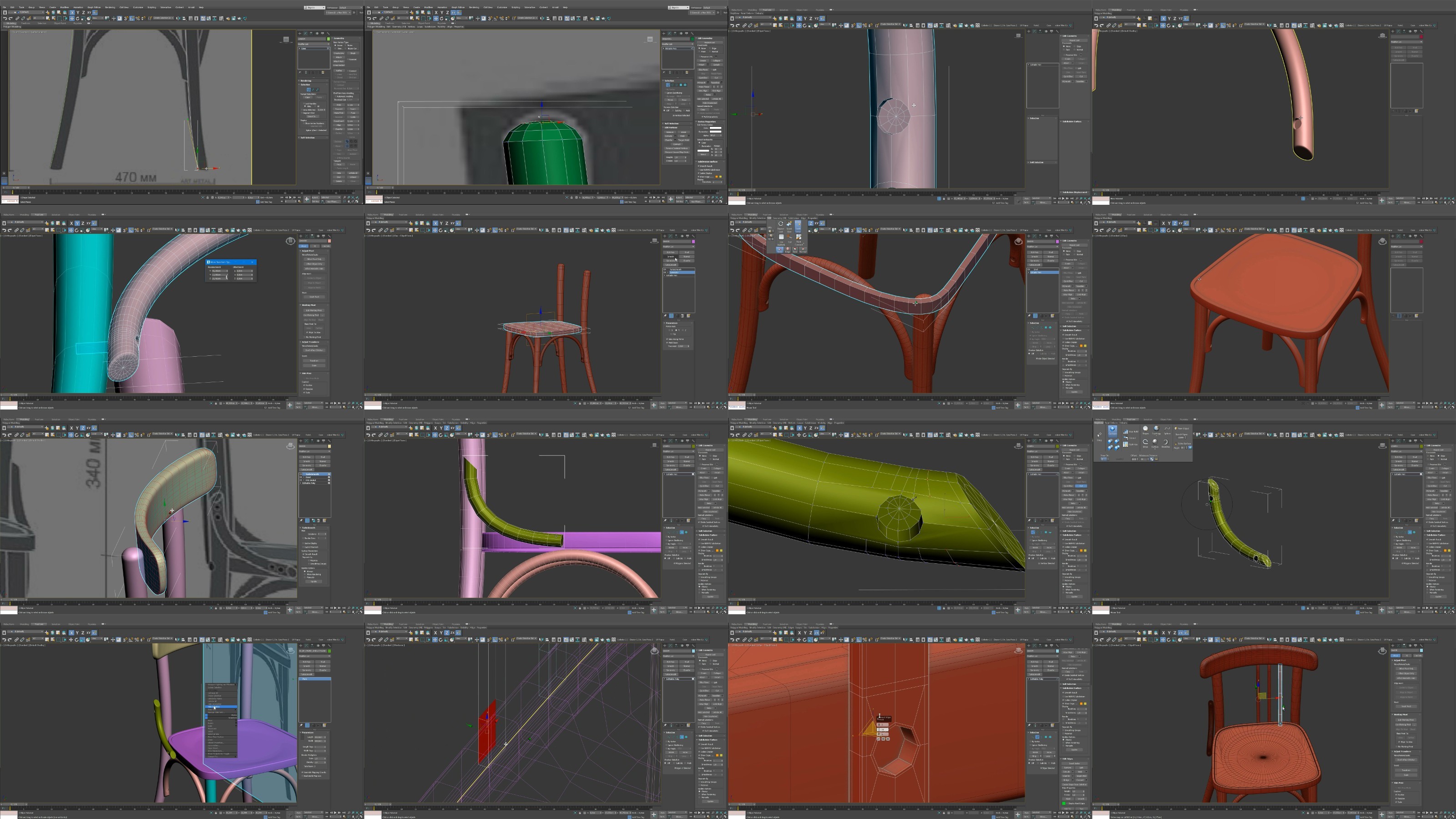Open Create Selection Set dropdown above the green cylinder
The image size is (1456, 819).
tap(526, 19)
